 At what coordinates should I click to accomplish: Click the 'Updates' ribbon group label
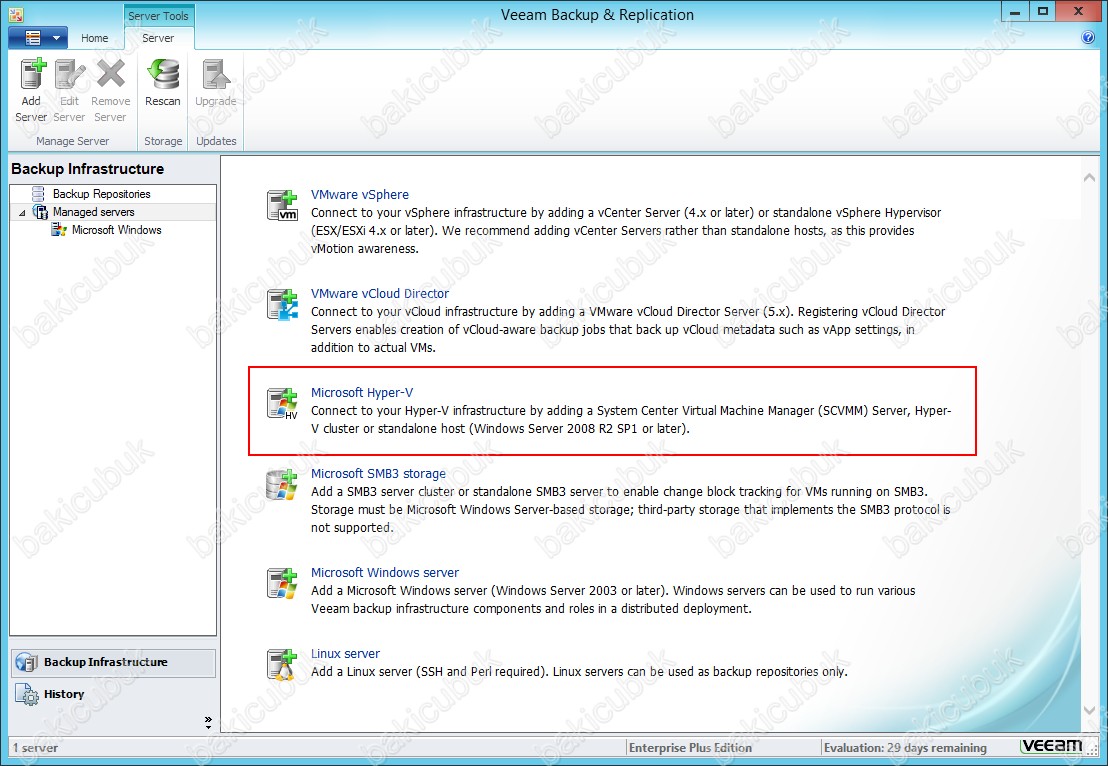[216, 141]
